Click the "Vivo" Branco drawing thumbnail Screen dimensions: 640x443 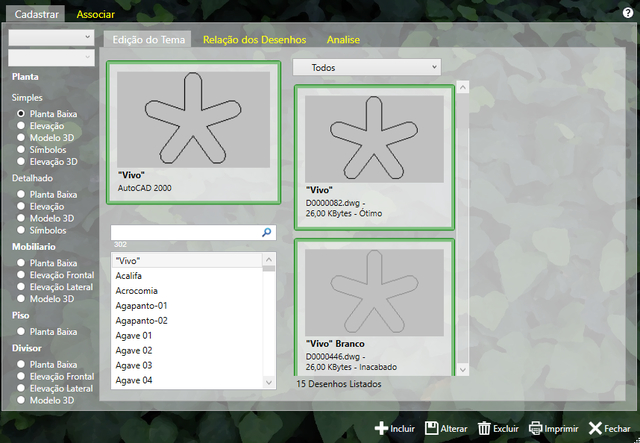(x=374, y=306)
